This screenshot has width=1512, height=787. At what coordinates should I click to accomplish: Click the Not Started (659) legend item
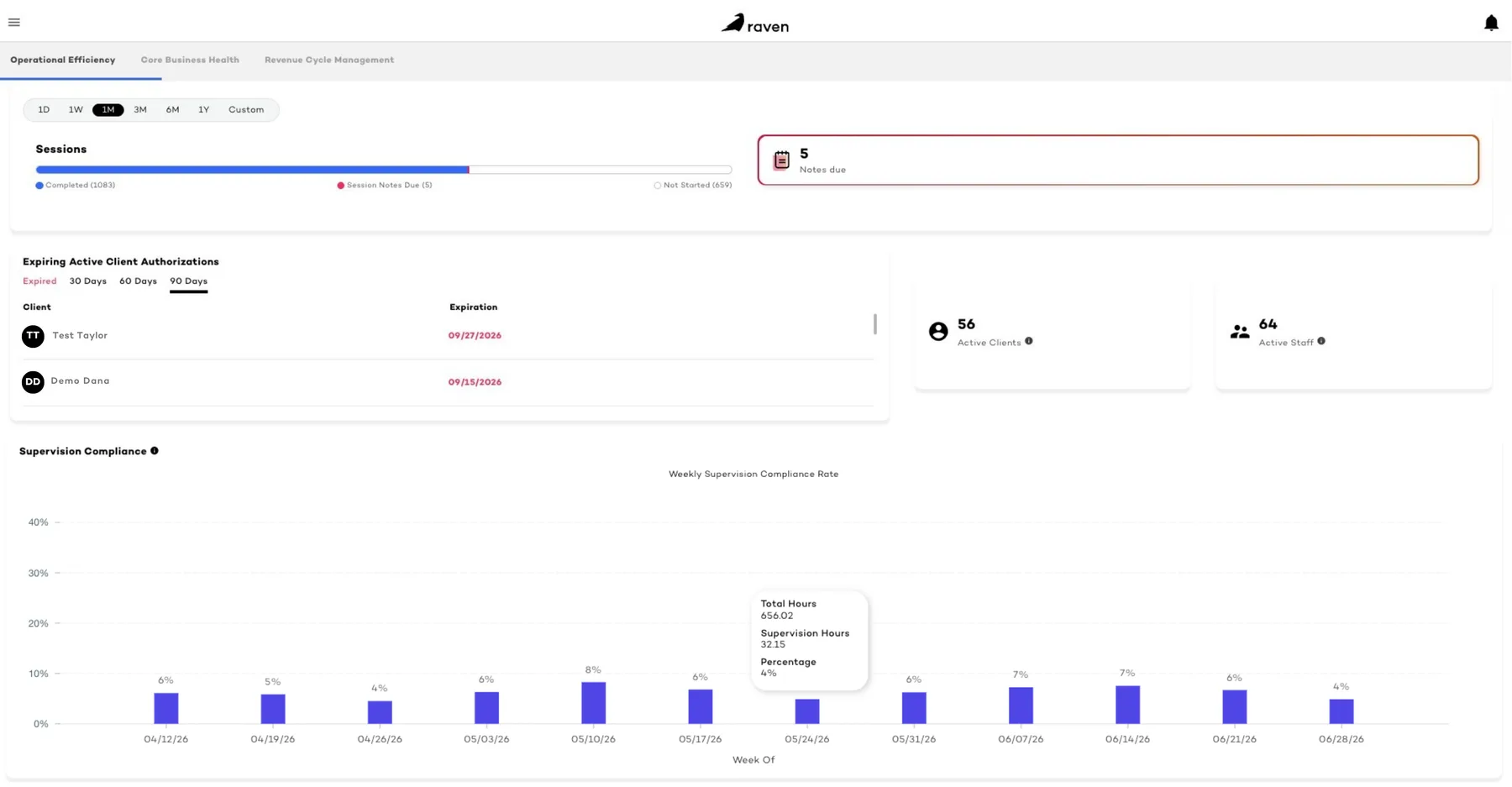pos(693,186)
